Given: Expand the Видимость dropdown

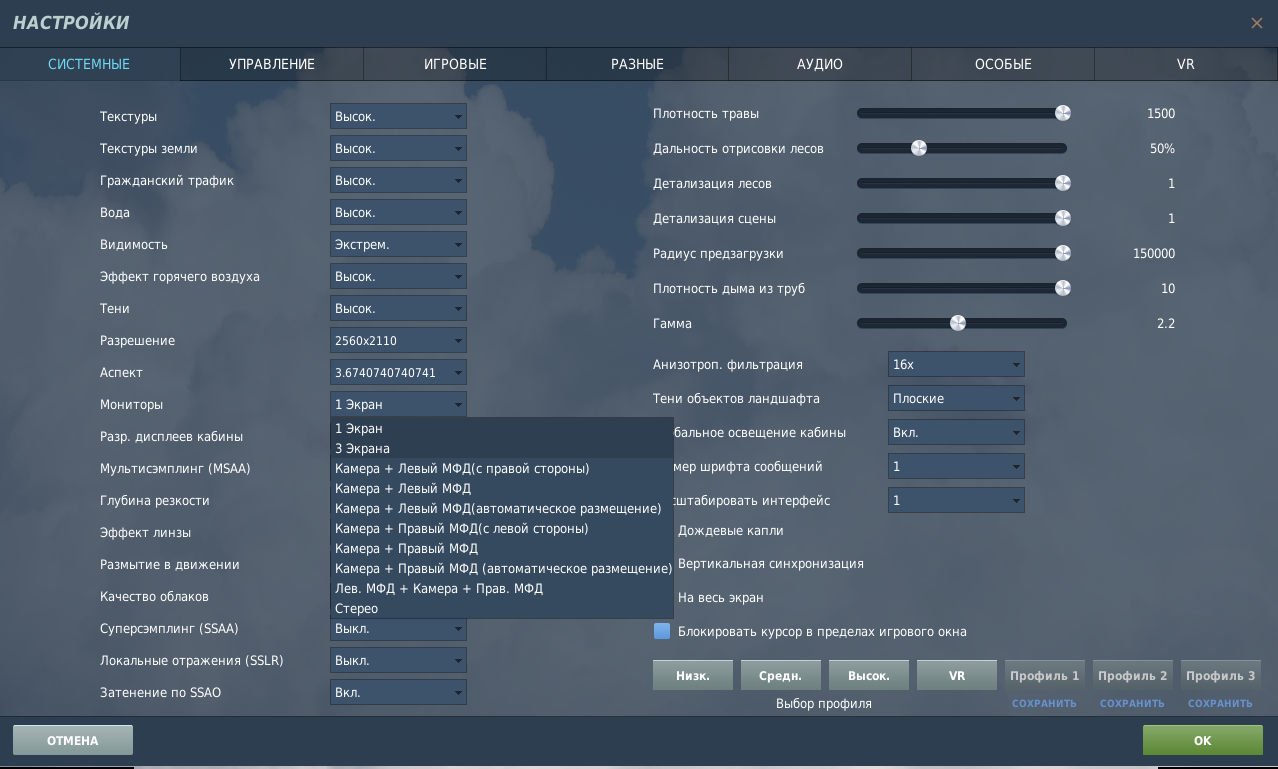Looking at the screenshot, I should 398,244.
